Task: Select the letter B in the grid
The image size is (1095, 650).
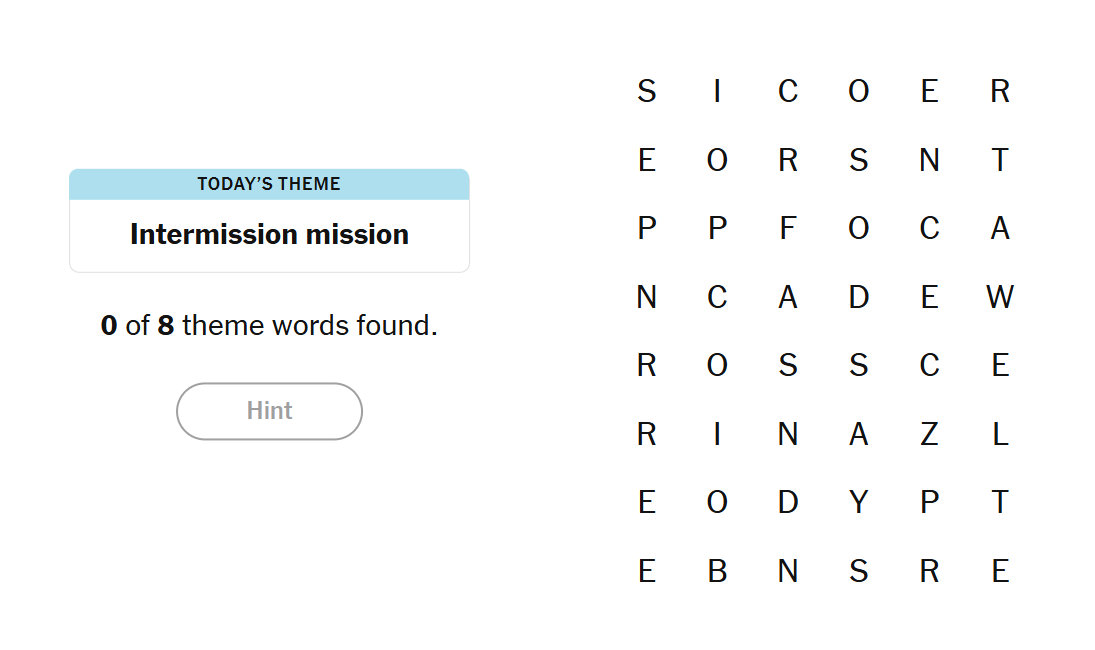Action: [x=717, y=571]
